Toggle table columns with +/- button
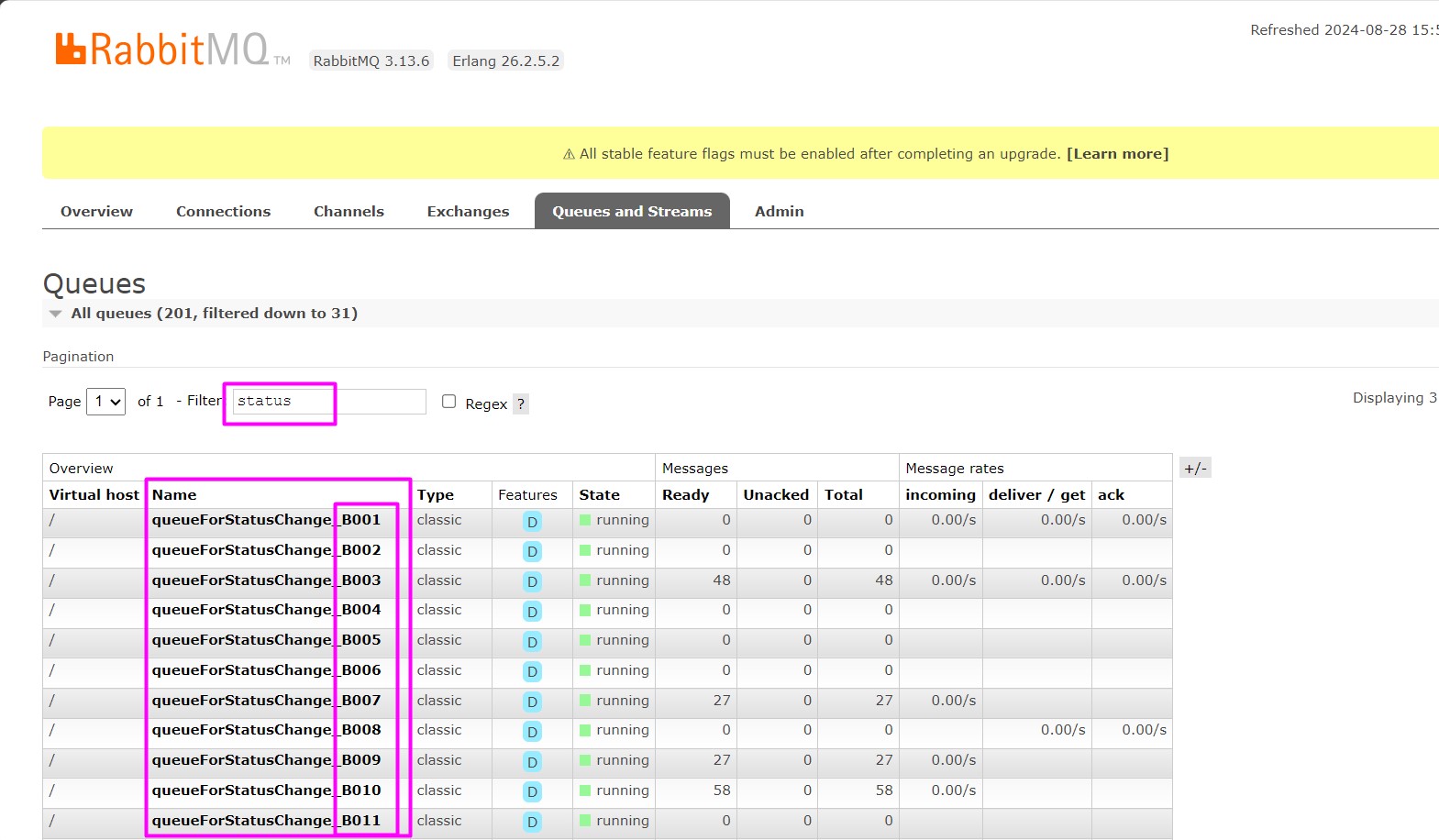The height and width of the screenshot is (840, 1439). pyautogui.click(x=1194, y=468)
